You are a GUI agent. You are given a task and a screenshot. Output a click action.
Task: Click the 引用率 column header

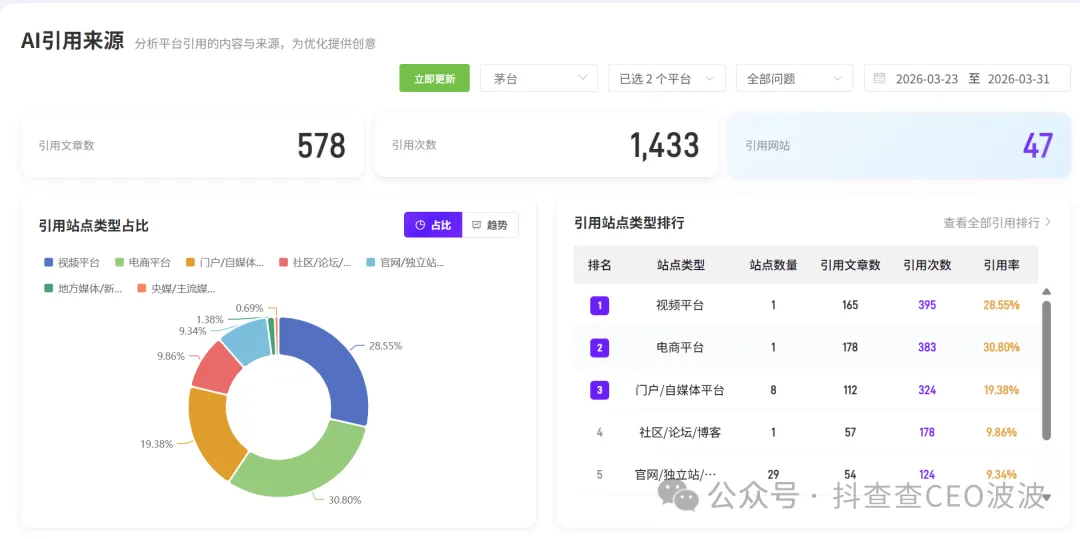click(x=1001, y=265)
